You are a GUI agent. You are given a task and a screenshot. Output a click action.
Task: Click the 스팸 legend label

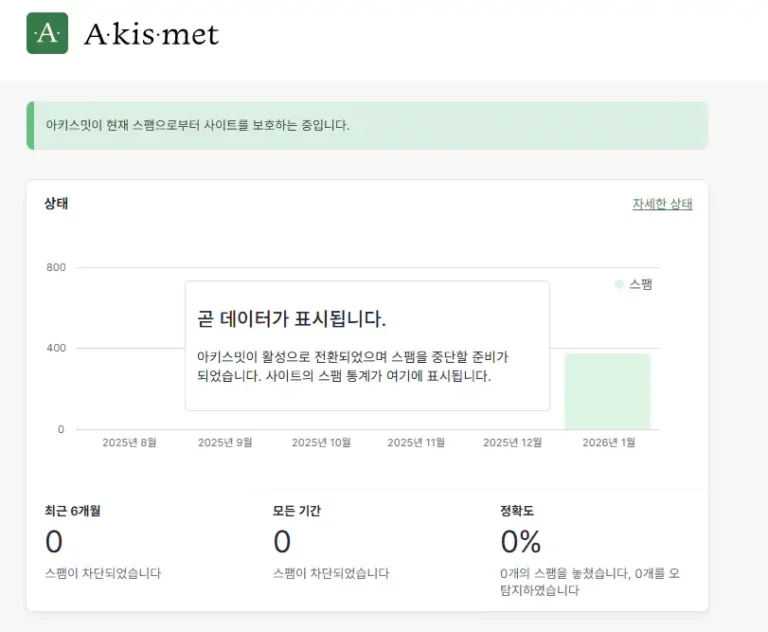point(640,285)
